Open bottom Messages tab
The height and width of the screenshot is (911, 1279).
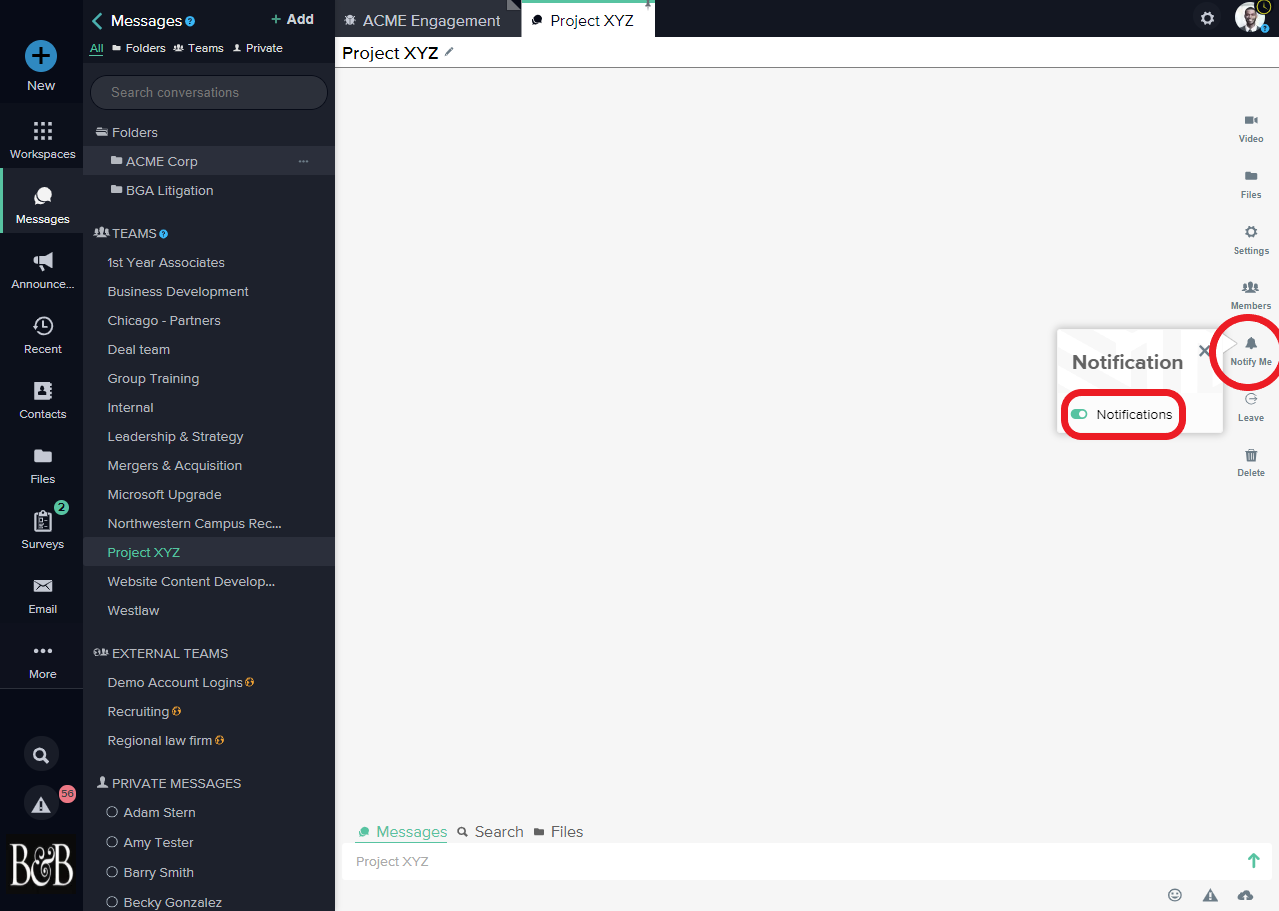pyautogui.click(x=403, y=832)
